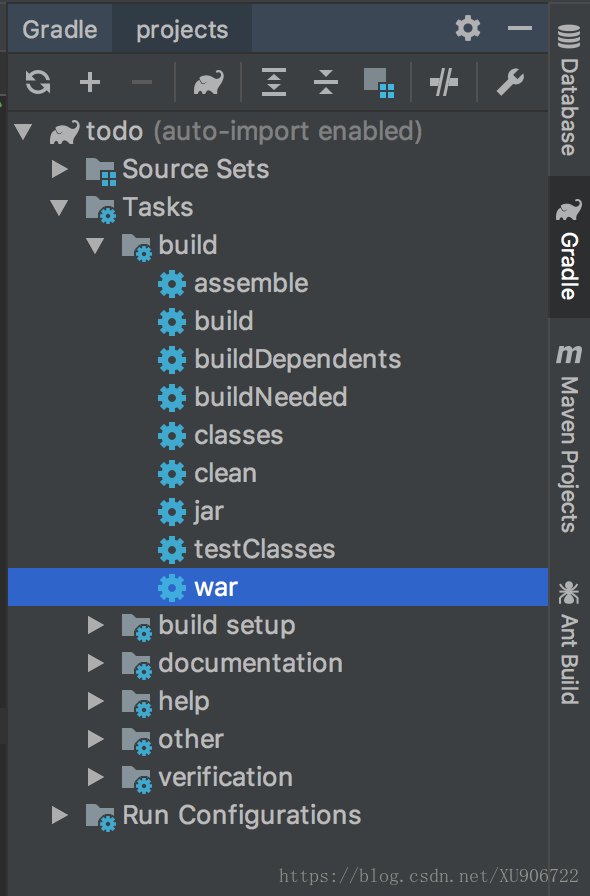Expand all tree nodes

pos(274,82)
